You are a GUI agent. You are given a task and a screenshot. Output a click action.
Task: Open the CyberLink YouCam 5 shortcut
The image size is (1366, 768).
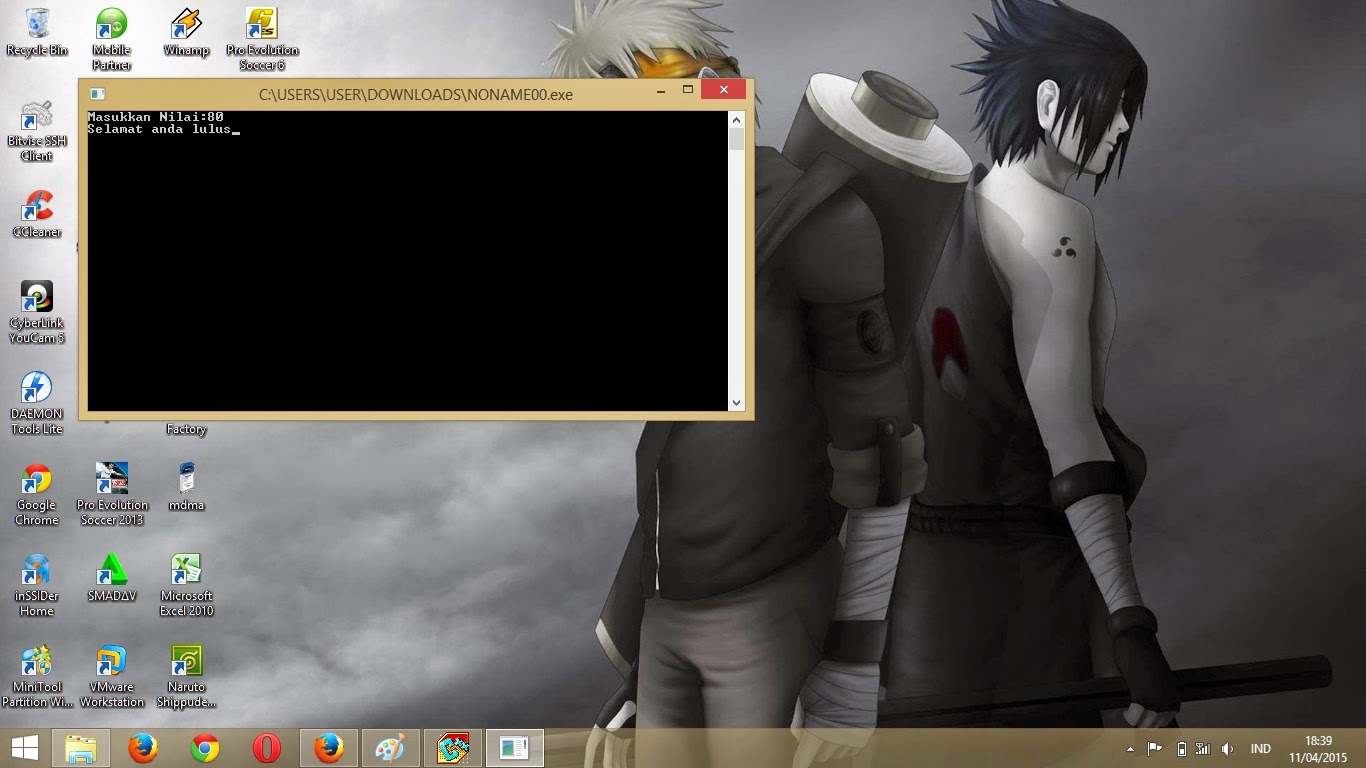pos(37,312)
